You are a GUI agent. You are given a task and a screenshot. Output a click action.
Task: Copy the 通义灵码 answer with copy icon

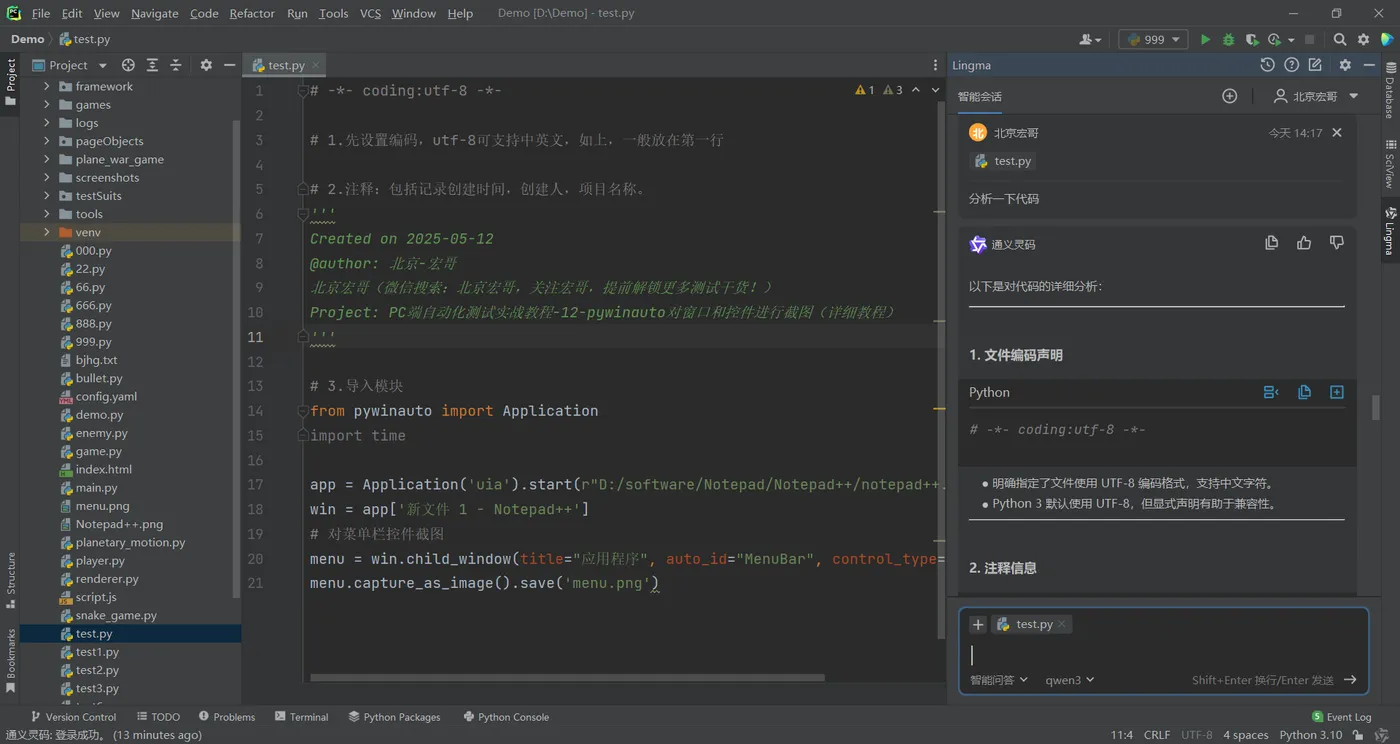1272,243
